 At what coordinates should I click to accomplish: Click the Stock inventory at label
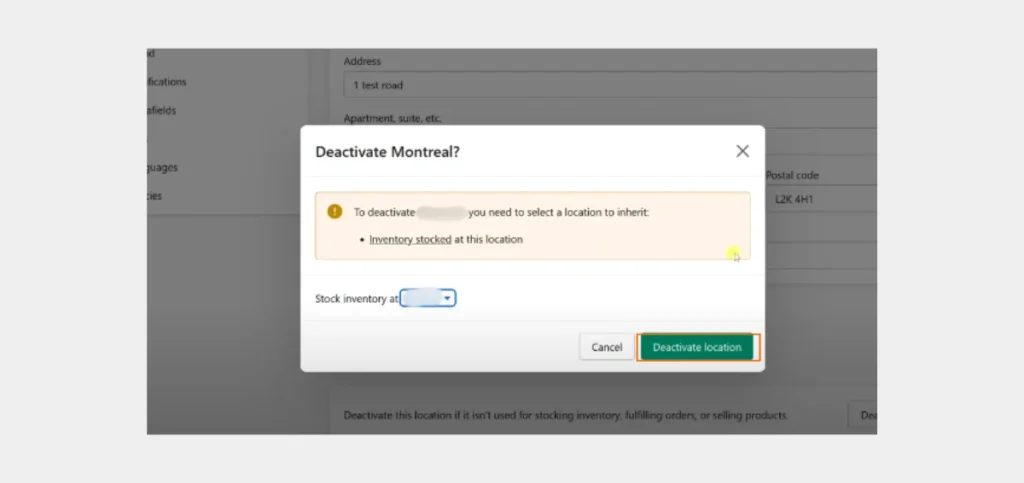(x=357, y=299)
